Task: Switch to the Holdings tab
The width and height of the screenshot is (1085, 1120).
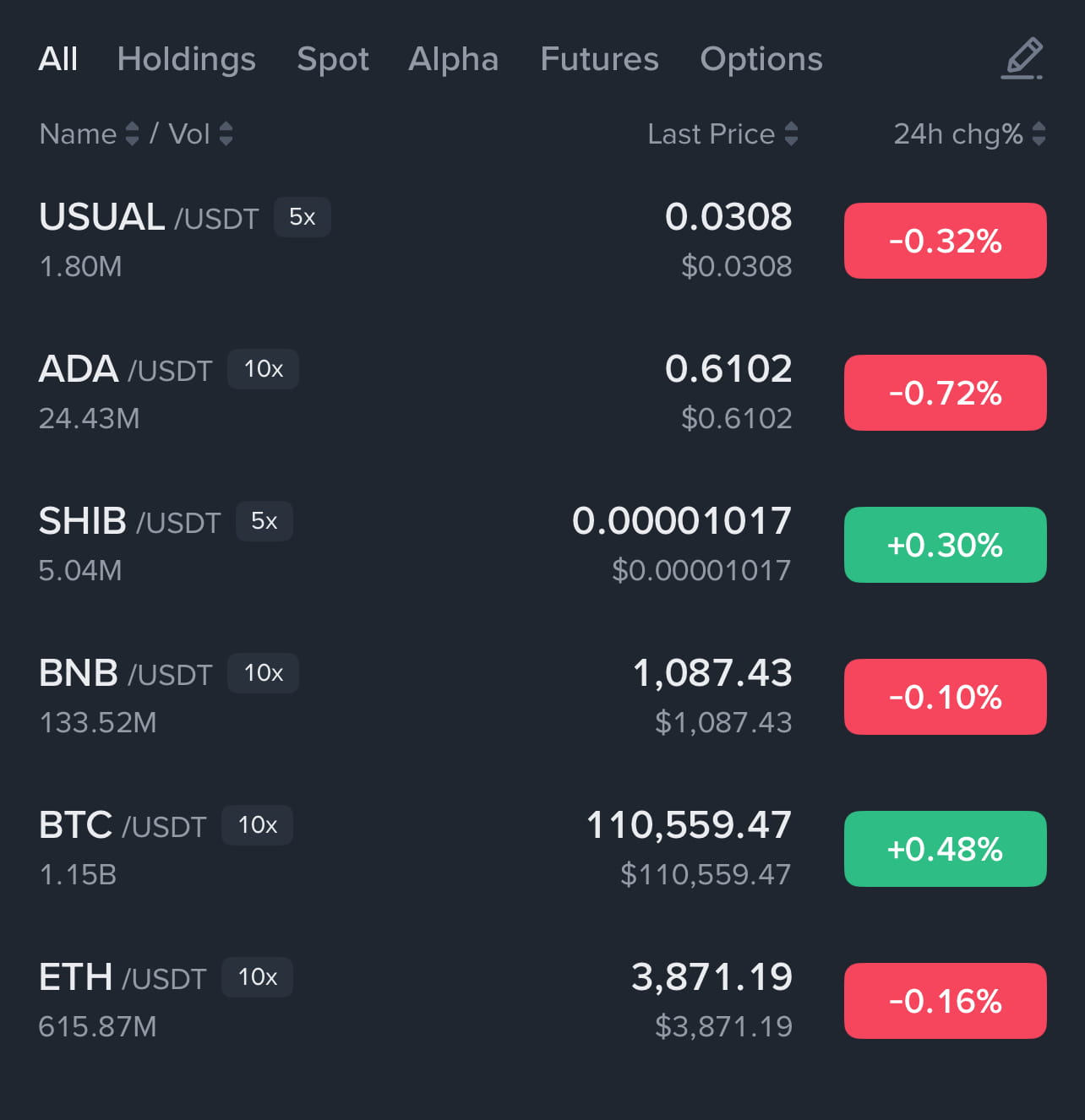Action: point(186,59)
